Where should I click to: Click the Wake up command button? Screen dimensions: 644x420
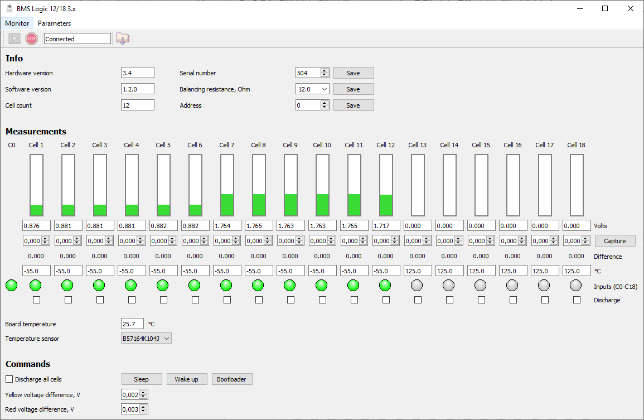186,379
